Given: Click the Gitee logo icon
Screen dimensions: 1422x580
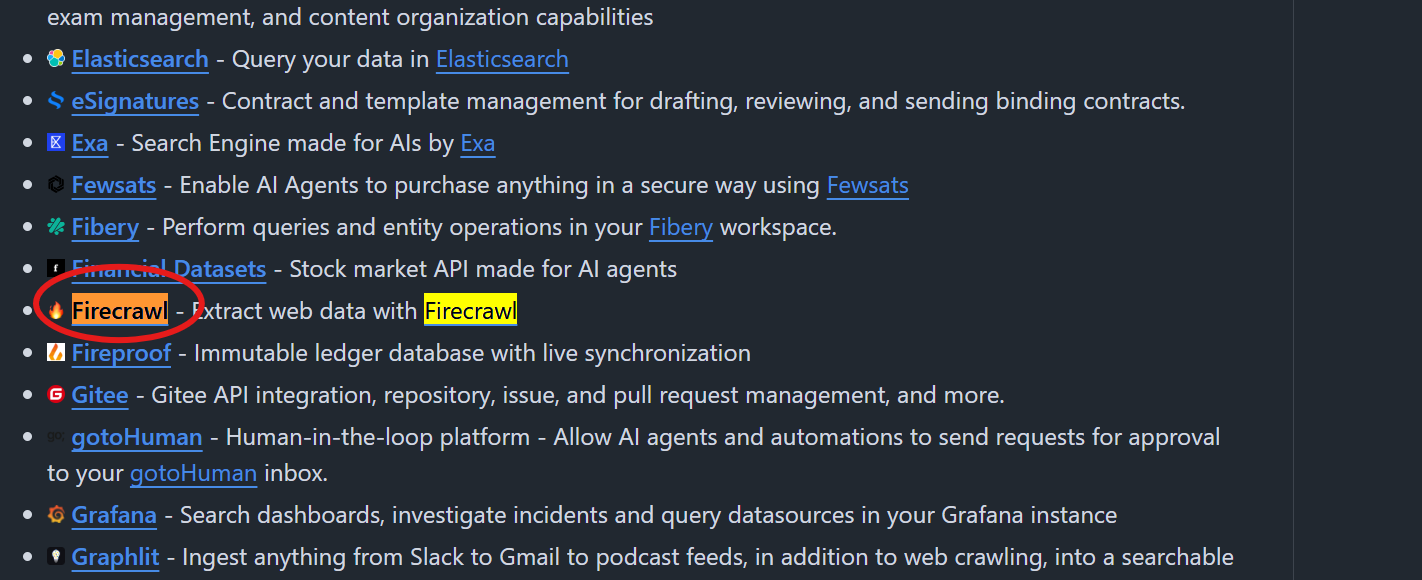Looking at the screenshot, I should pos(56,394).
